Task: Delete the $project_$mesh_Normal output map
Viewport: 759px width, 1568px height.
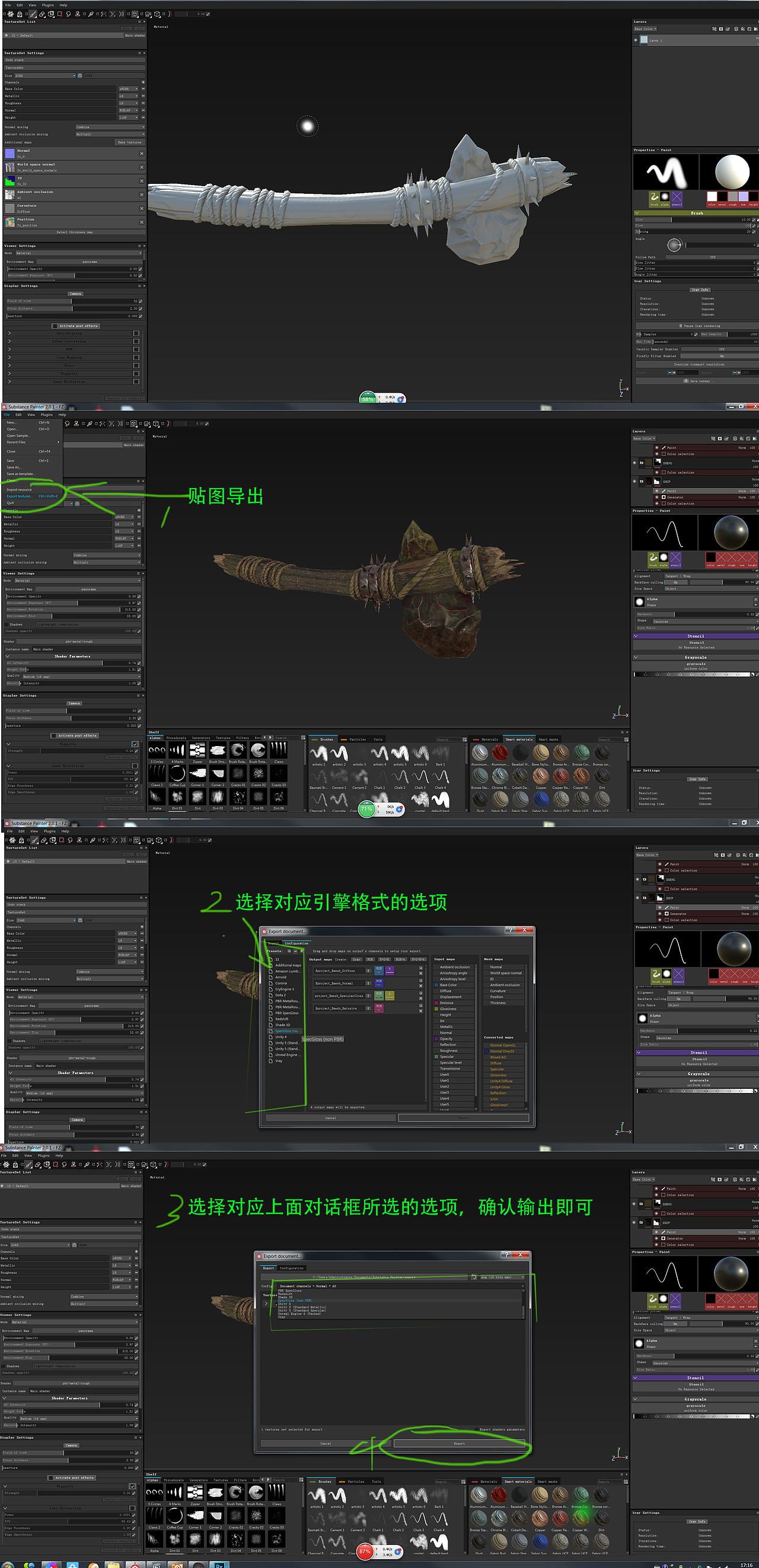Action: pos(420,986)
